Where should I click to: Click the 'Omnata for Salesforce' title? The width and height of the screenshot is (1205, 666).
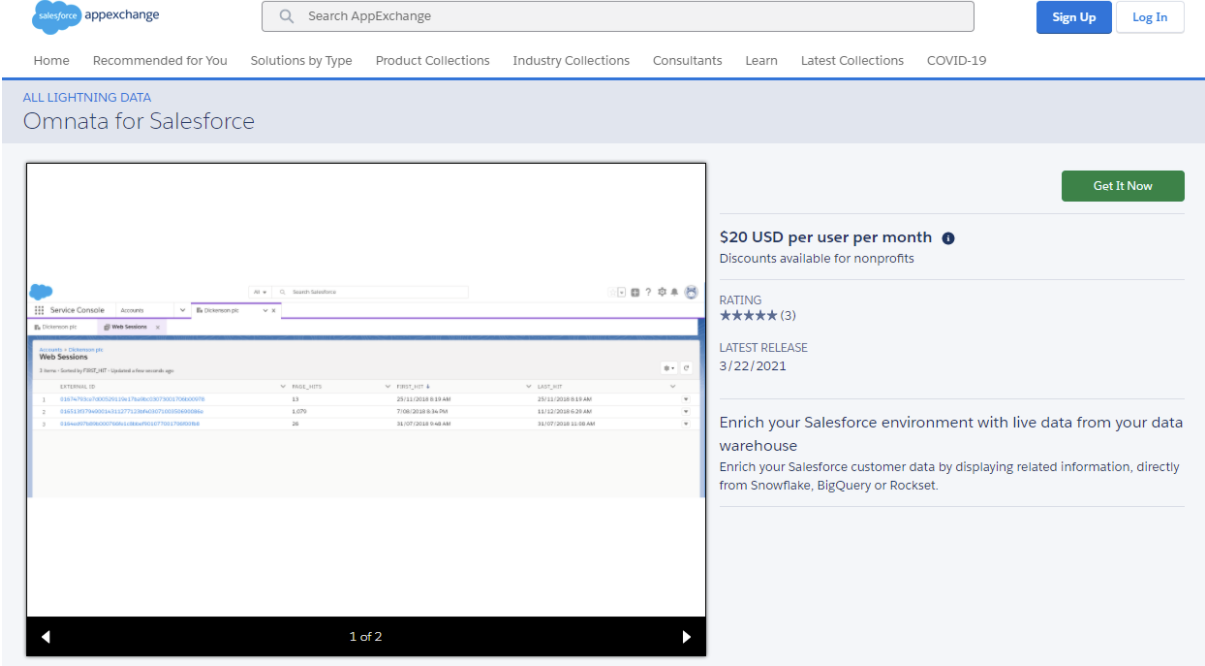tap(139, 122)
